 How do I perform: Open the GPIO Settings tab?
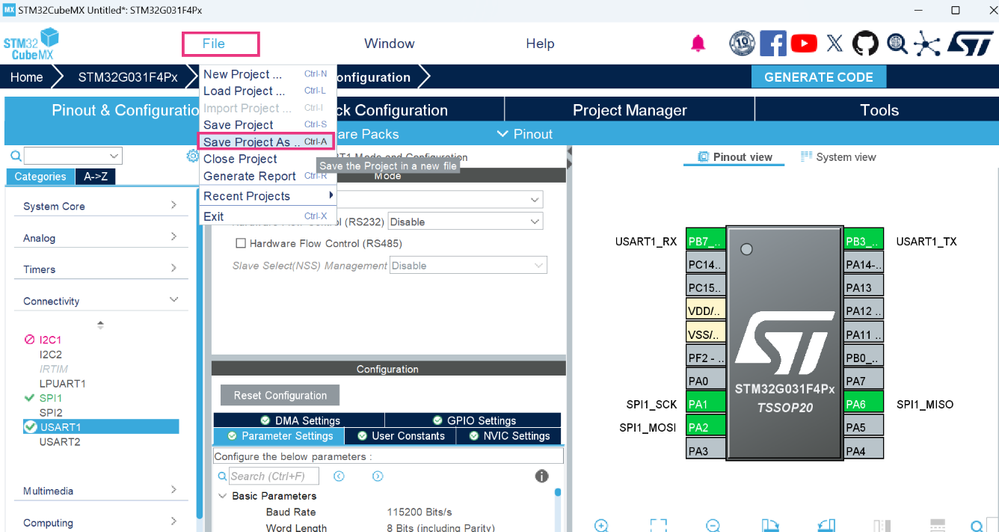click(x=473, y=420)
